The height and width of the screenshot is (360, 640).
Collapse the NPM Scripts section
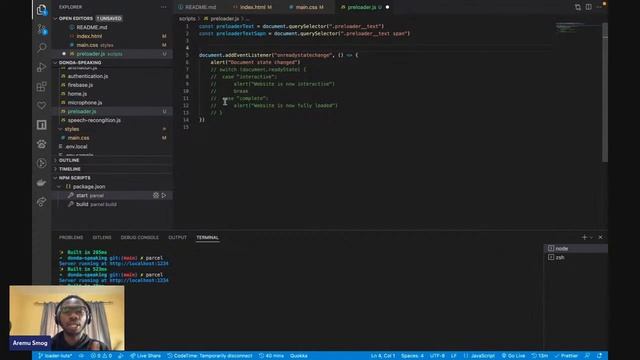click(x=56, y=178)
